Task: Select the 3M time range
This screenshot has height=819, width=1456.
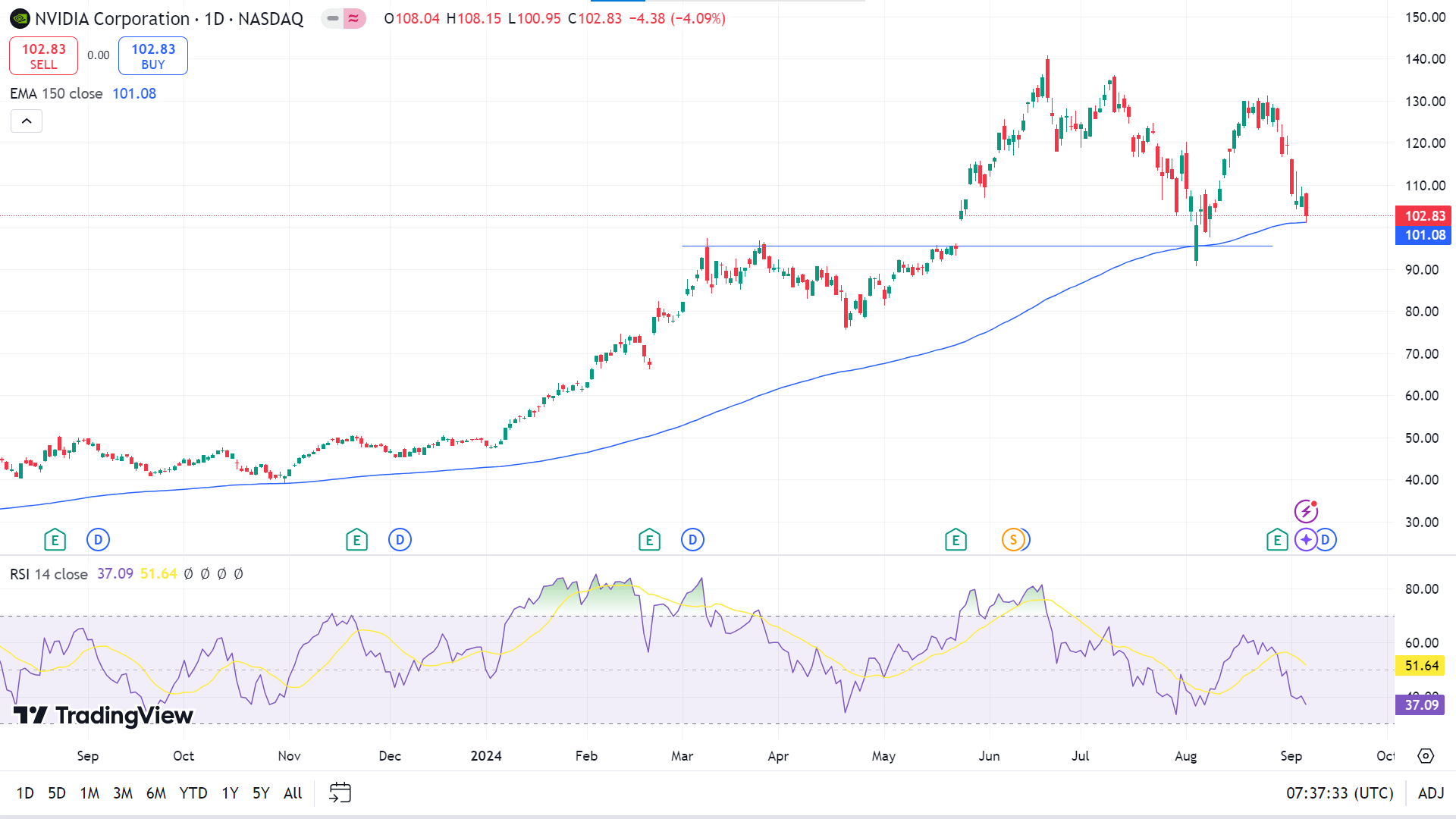Action: pos(123,793)
